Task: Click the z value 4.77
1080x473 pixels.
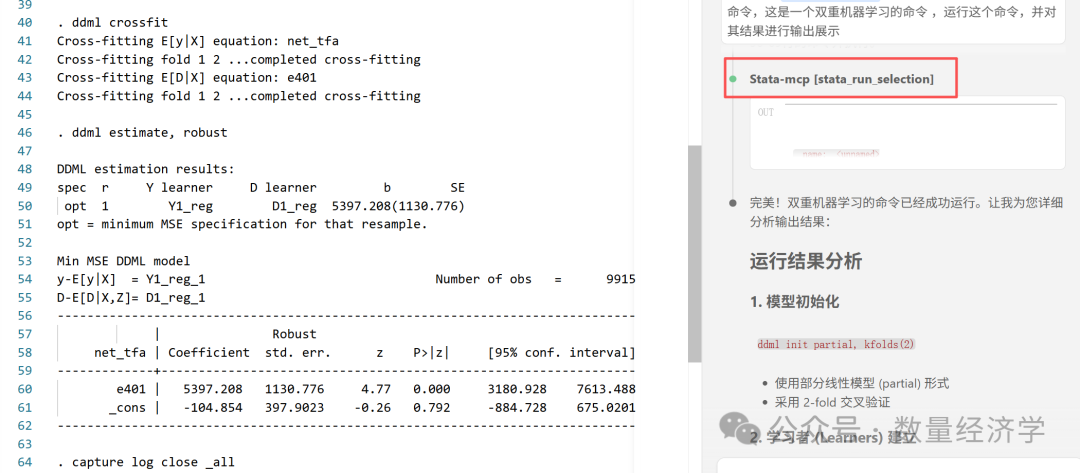Action: tap(376, 389)
